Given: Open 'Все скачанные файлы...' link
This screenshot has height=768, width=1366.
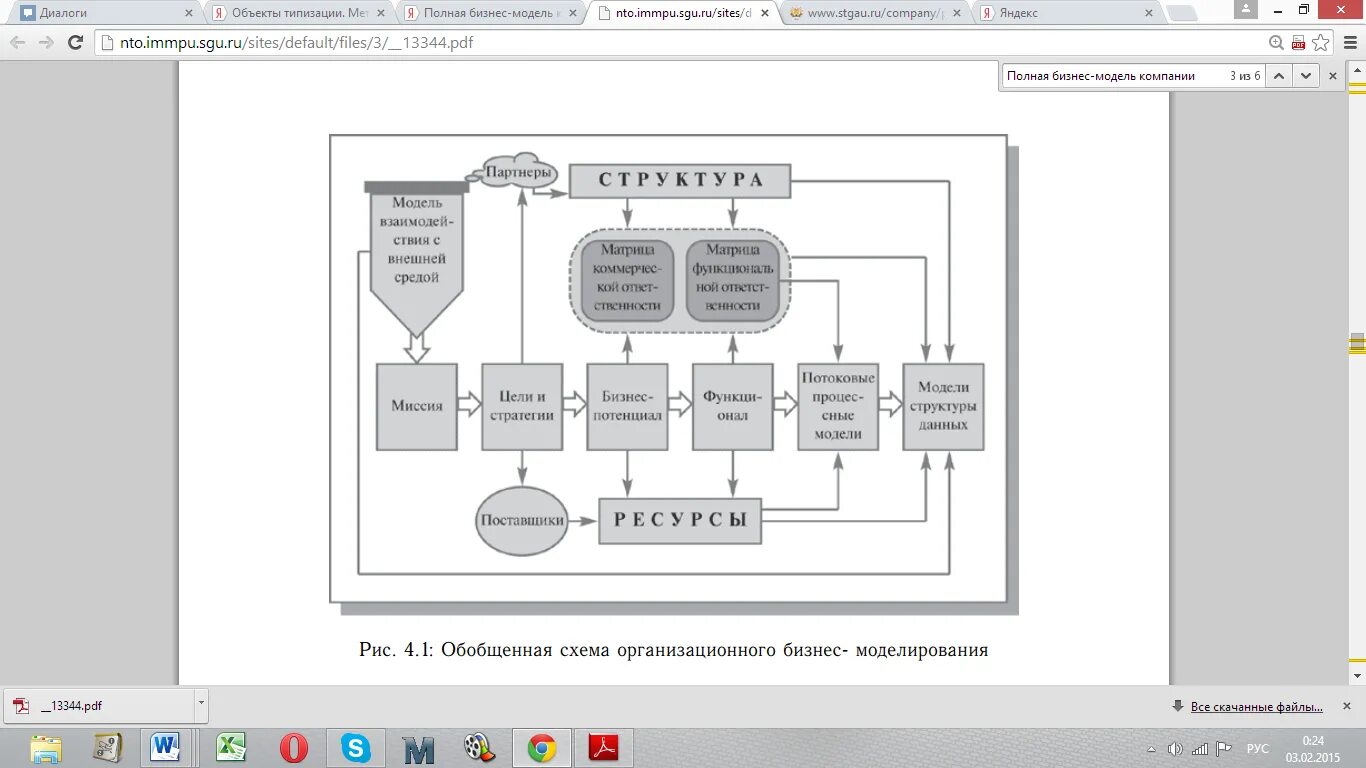Looking at the screenshot, I should tap(1256, 707).
